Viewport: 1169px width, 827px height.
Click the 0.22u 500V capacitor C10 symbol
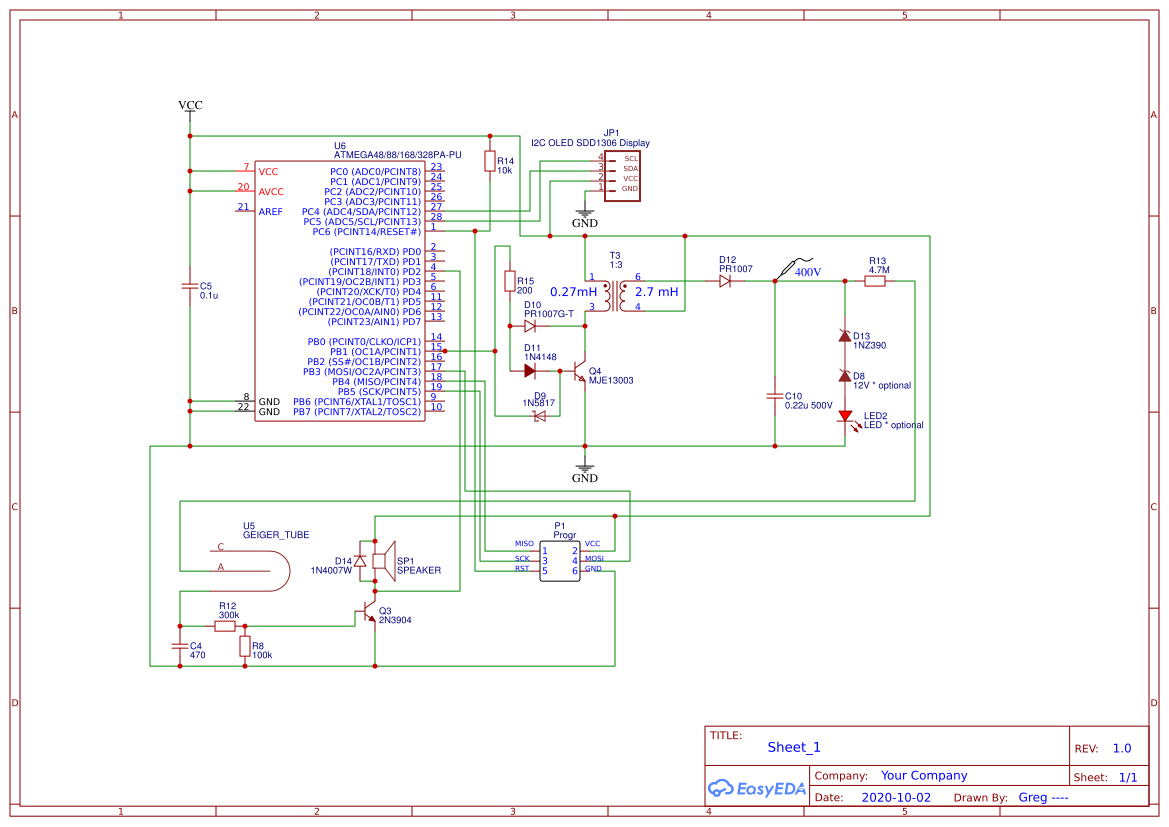point(776,396)
